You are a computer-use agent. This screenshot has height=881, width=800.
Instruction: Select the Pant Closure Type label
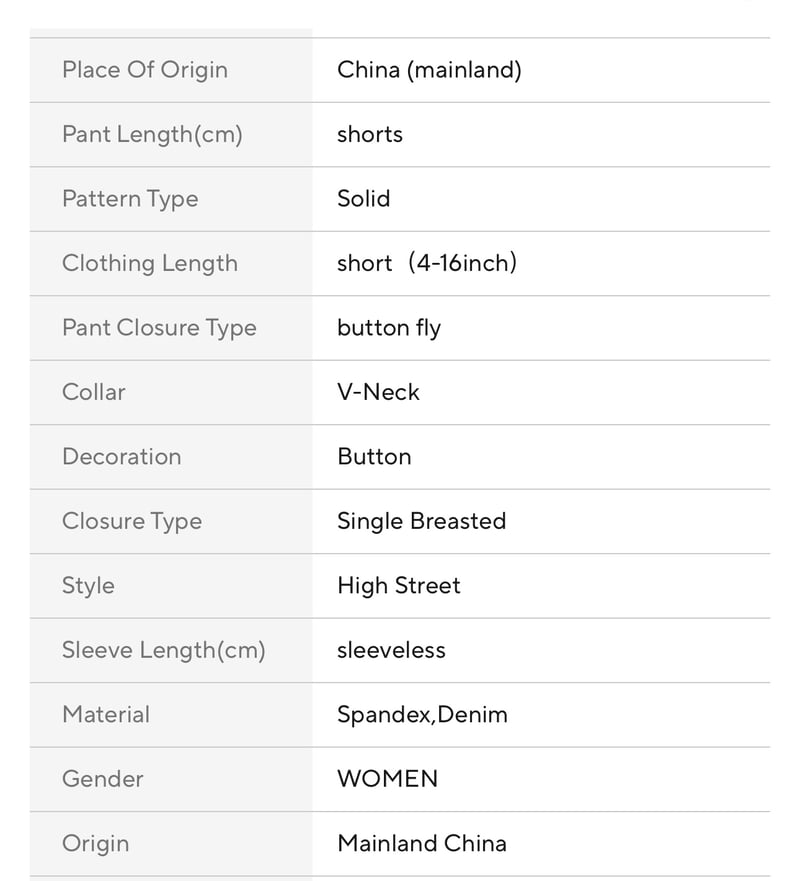click(x=160, y=329)
